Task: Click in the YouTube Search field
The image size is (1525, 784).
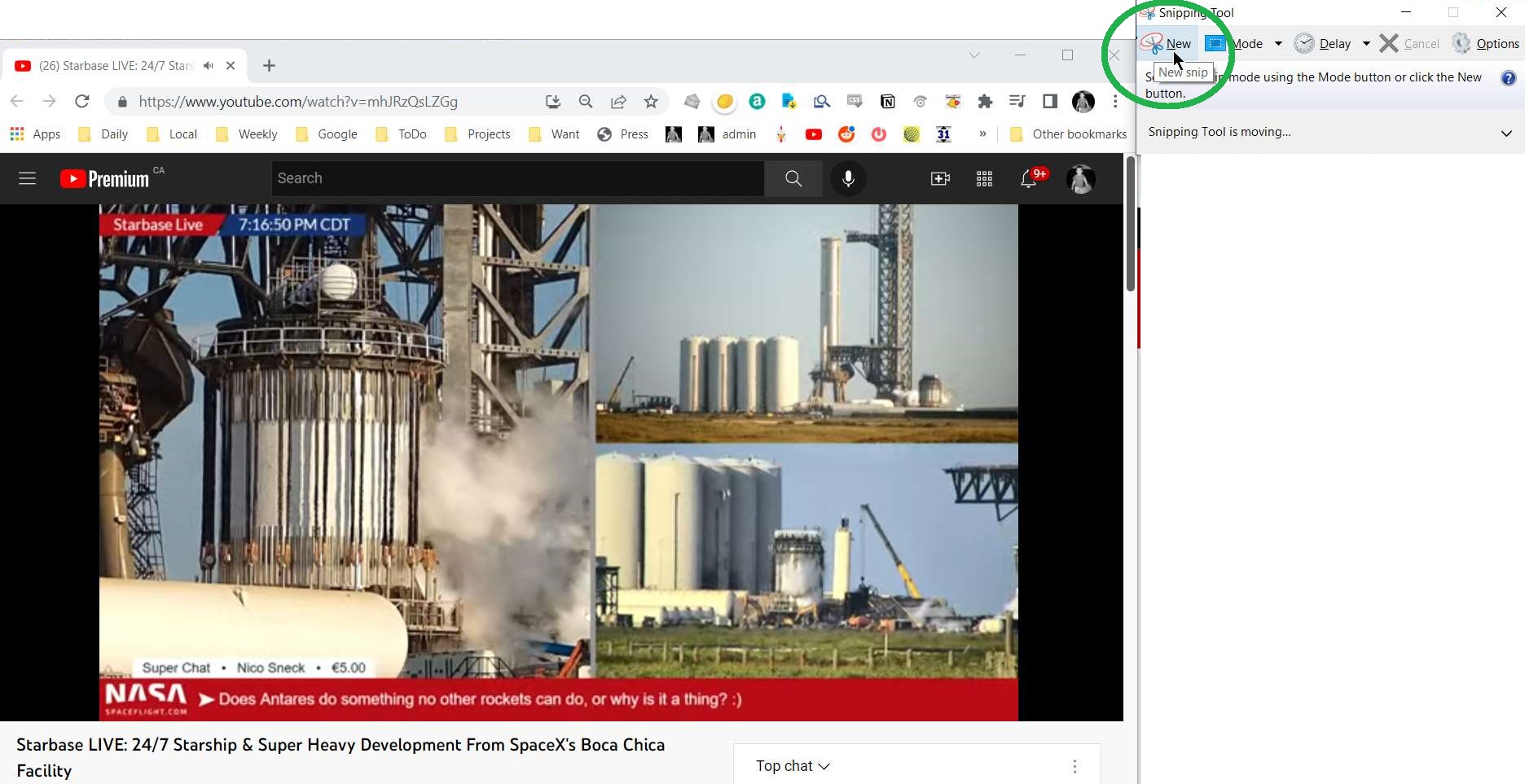Action: pos(517,178)
